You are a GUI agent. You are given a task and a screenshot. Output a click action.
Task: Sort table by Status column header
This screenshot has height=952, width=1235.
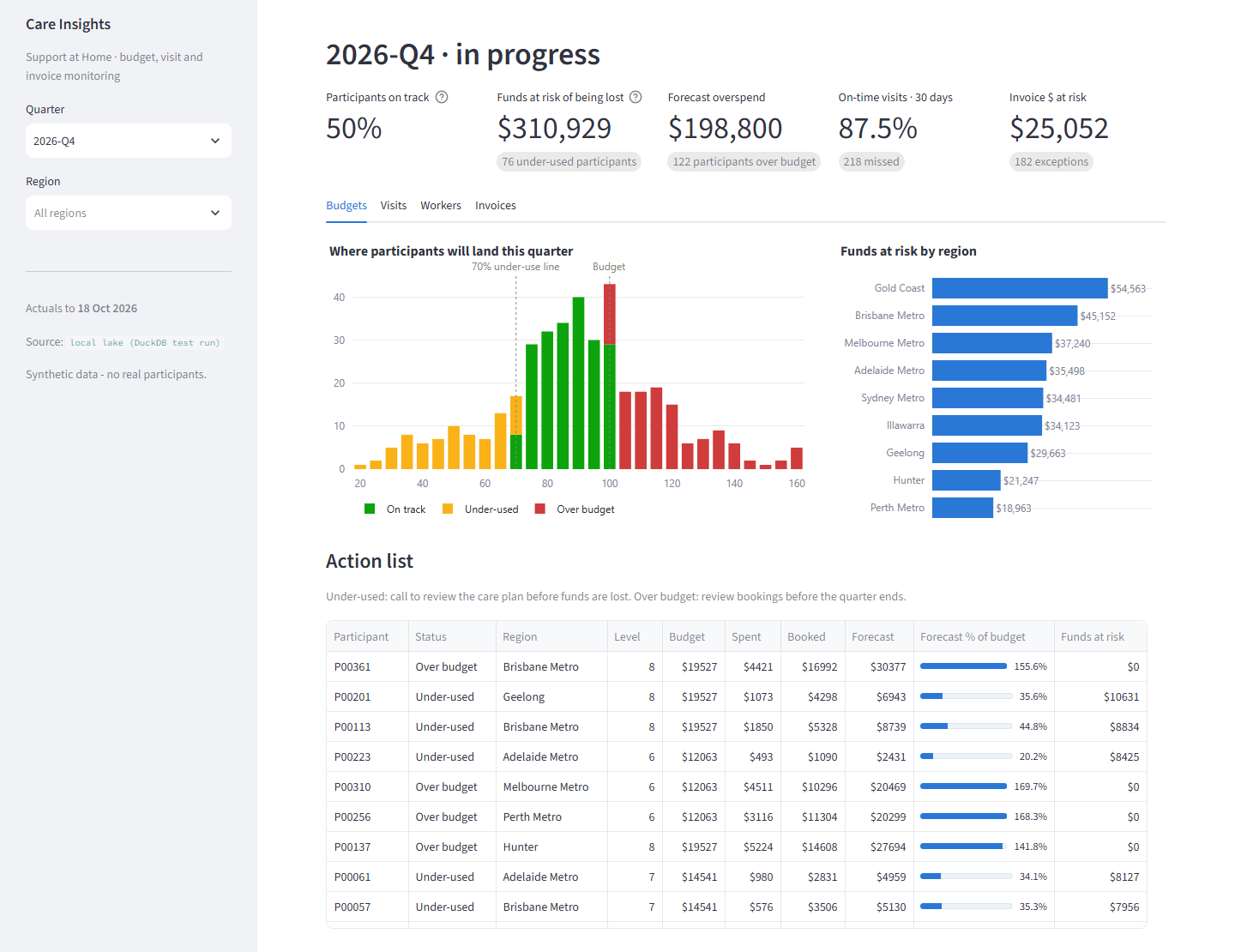coord(453,636)
